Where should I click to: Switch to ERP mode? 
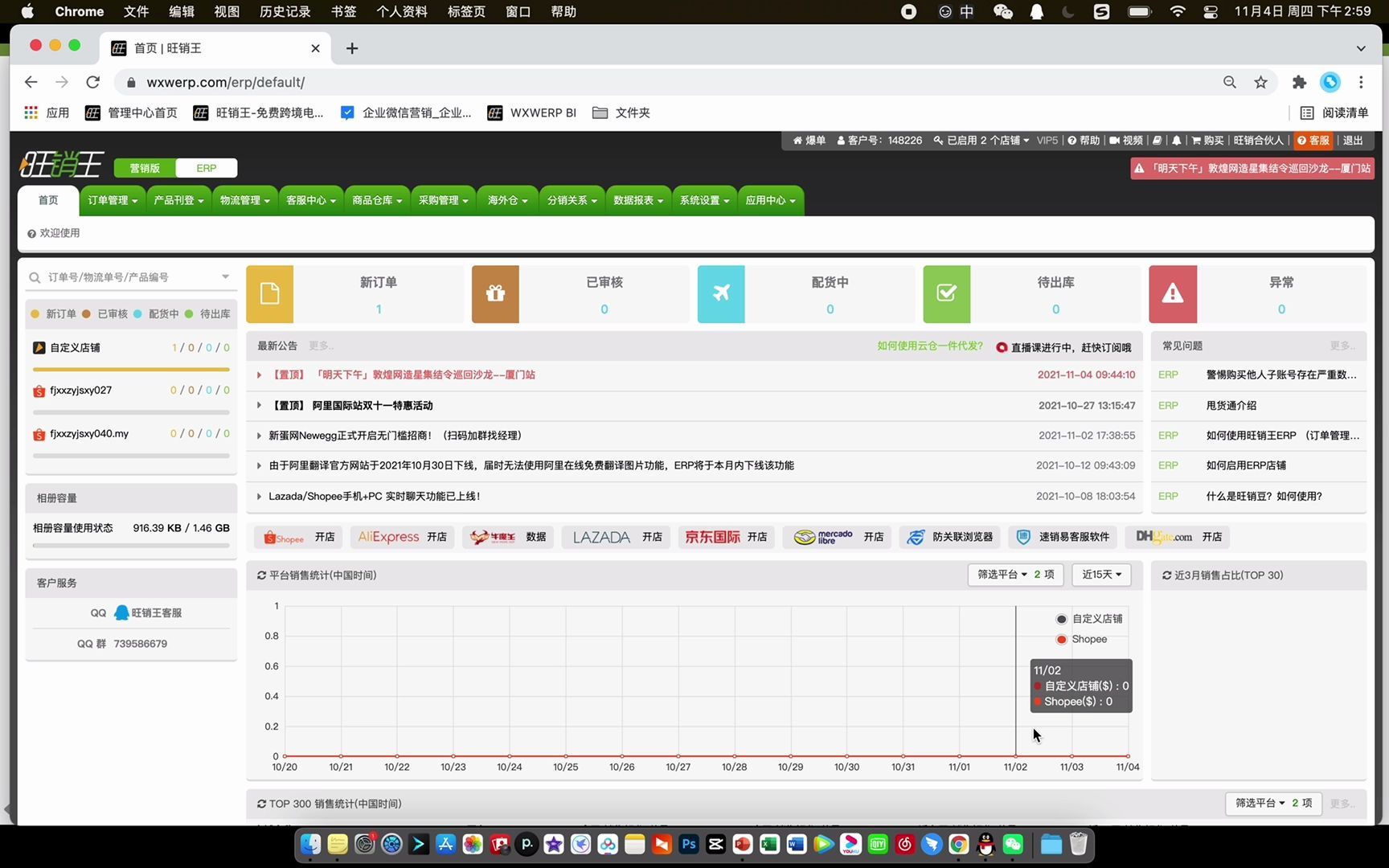pyautogui.click(x=207, y=168)
